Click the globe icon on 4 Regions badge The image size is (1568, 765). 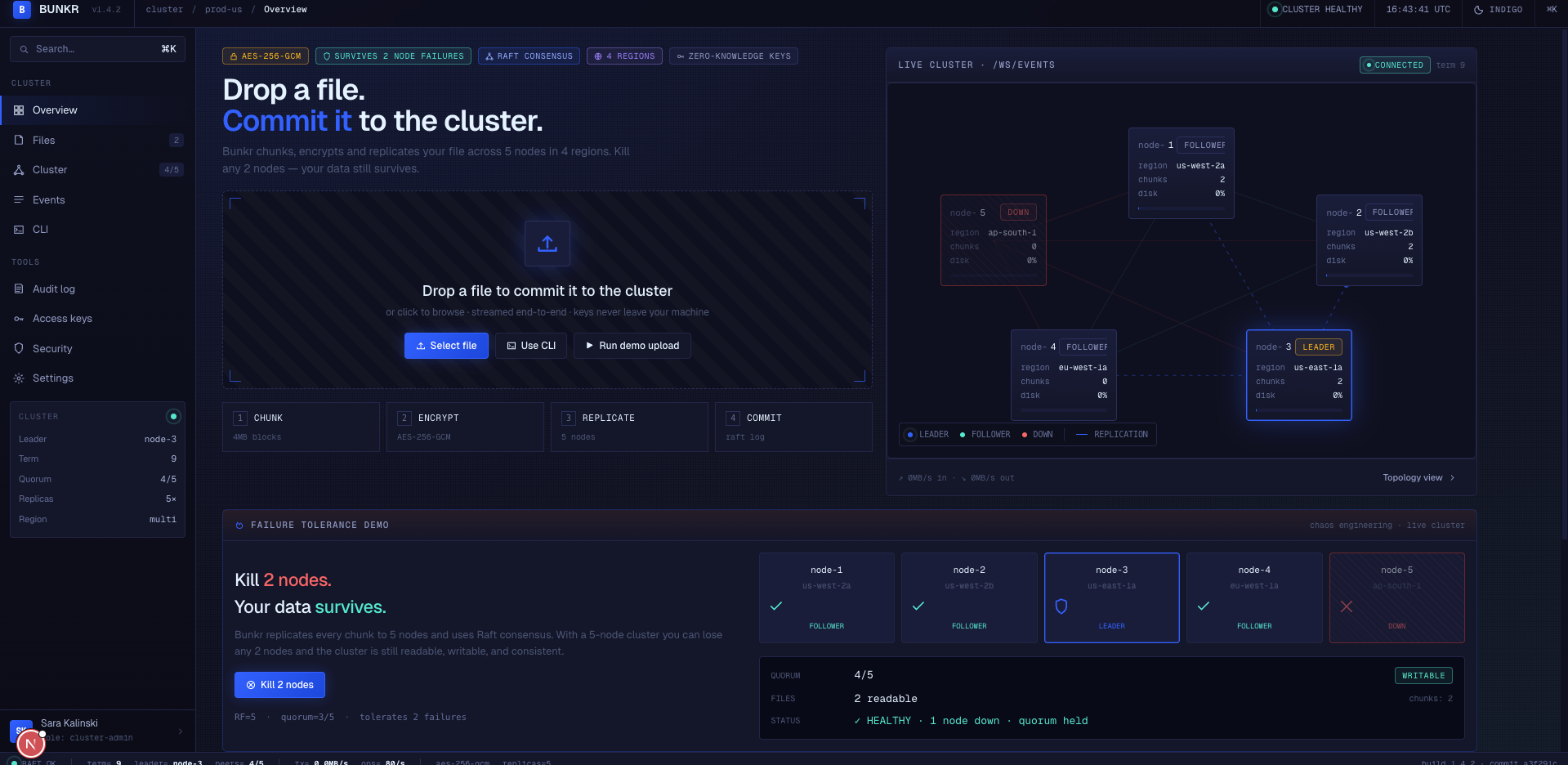(598, 56)
